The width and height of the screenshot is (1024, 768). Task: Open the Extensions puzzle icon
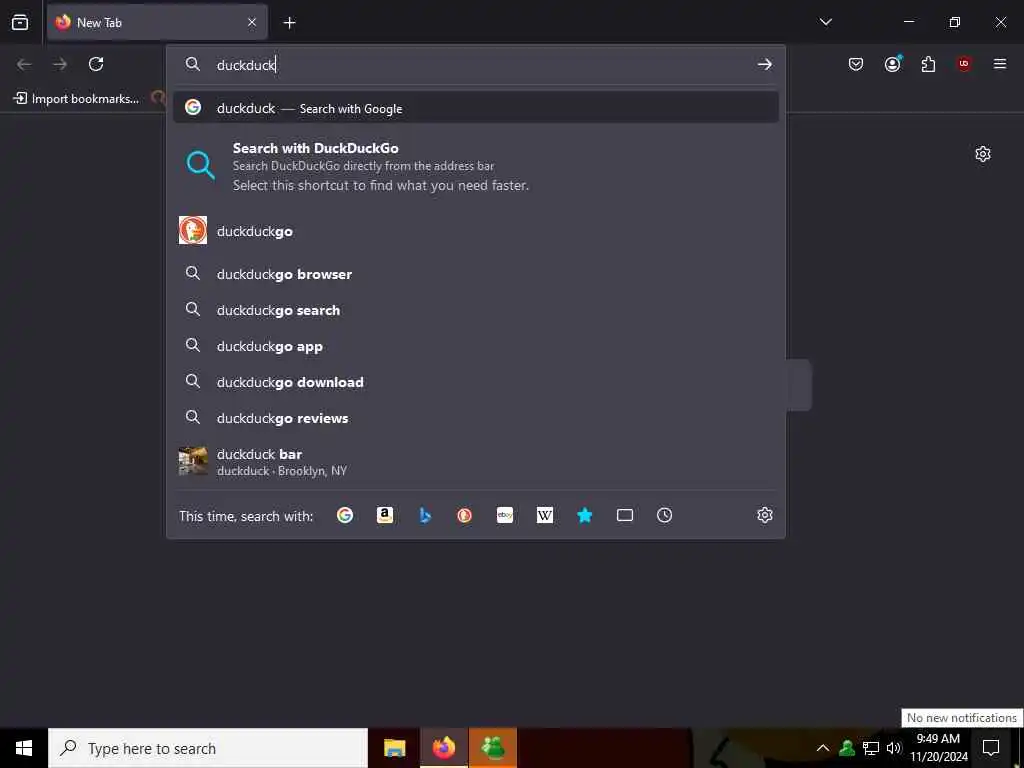point(928,64)
